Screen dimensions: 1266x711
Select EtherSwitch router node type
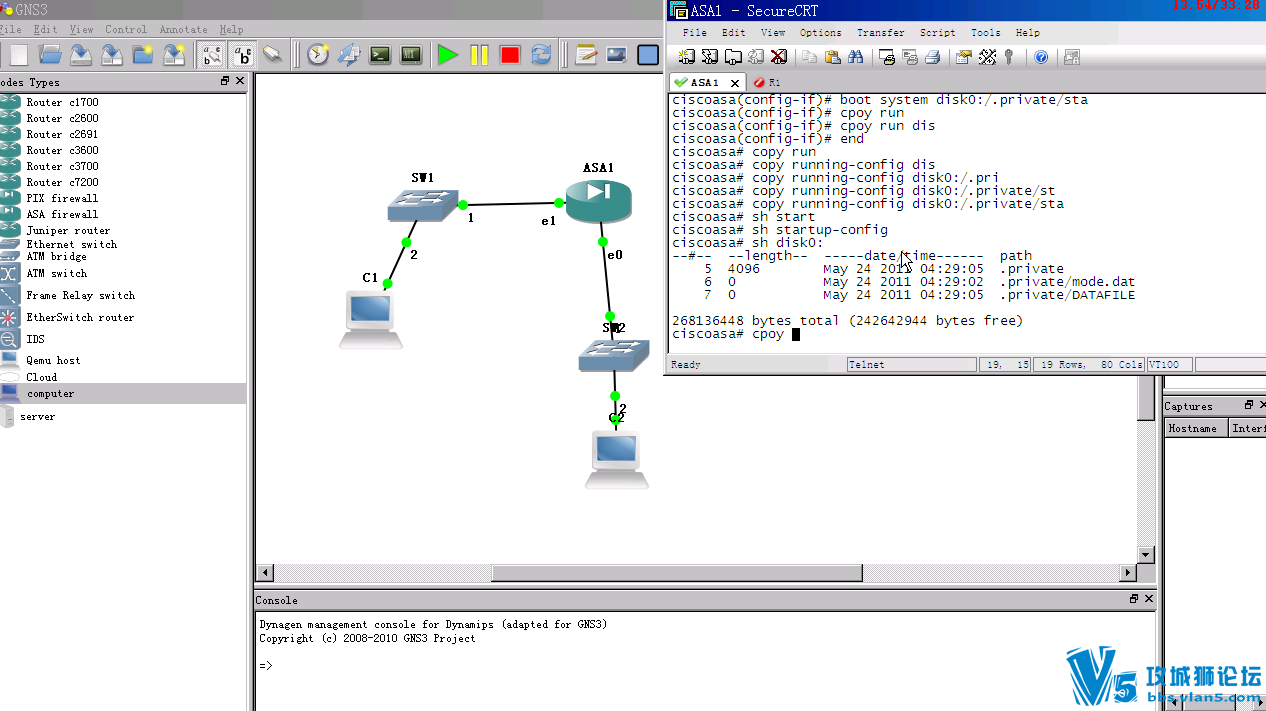pyautogui.click(x=80, y=317)
